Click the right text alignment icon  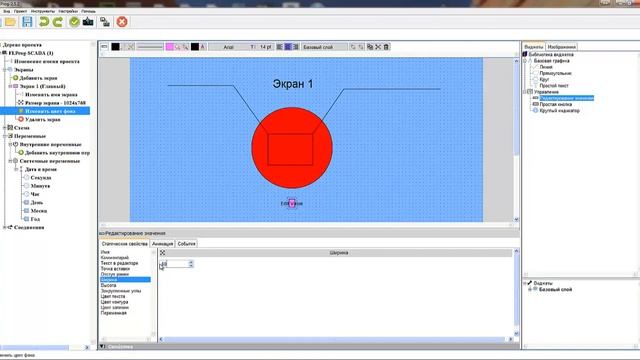(x=296, y=47)
